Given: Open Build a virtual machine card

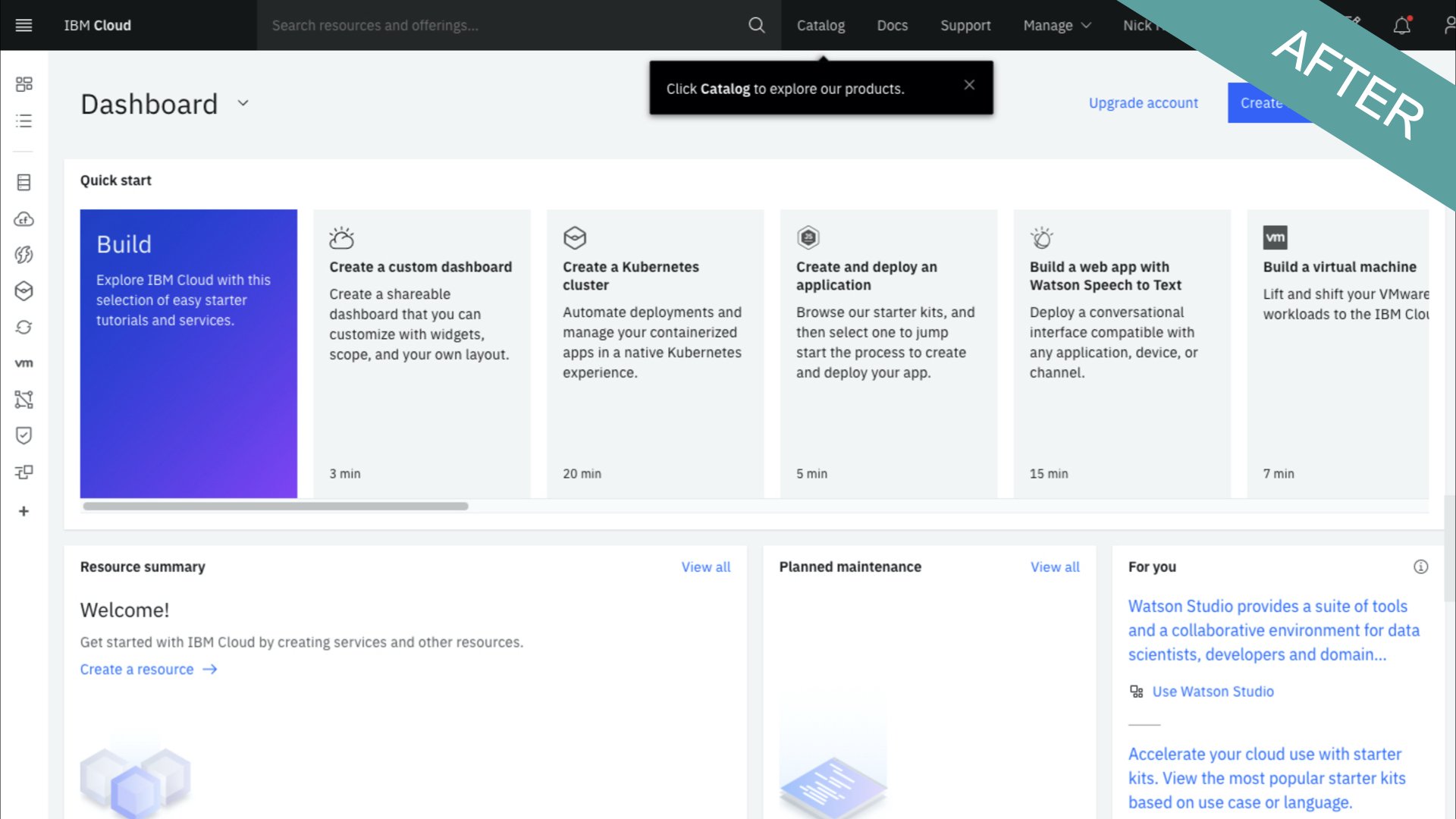Looking at the screenshot, I should [x=1338, y=353].
